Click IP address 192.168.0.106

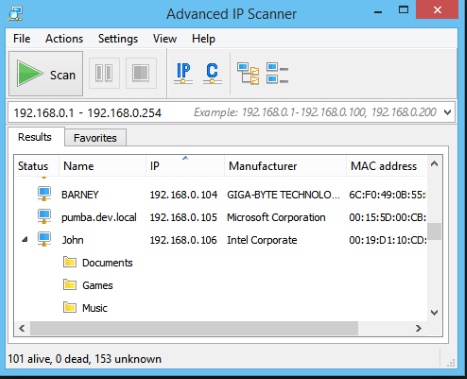(x=183, y=240)
